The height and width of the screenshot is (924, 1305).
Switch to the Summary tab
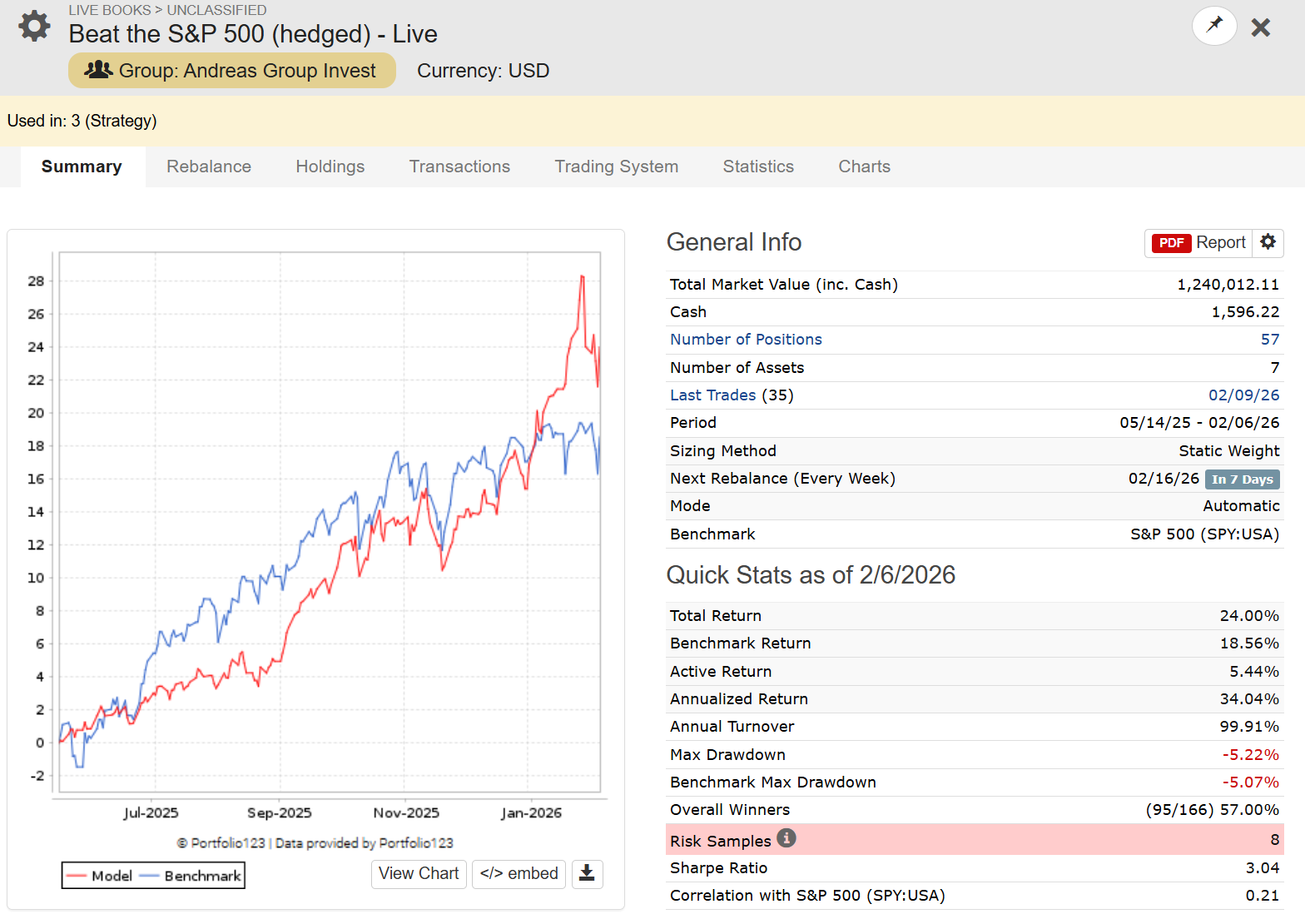pyautogui.click(x=82, y=166)
